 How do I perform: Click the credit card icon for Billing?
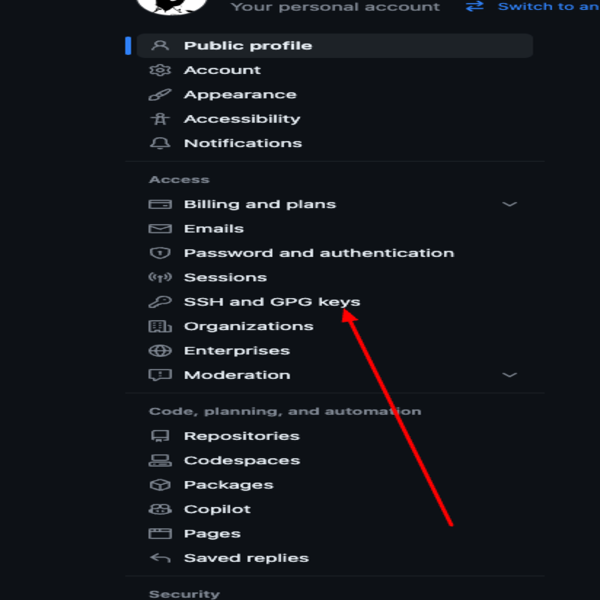point(160,204)
